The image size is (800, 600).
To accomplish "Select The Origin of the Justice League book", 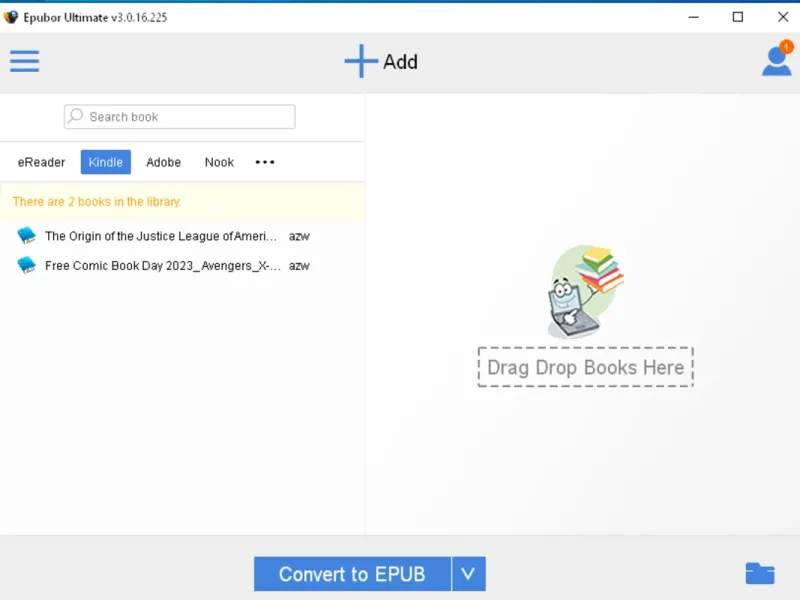I will (161, 236).
